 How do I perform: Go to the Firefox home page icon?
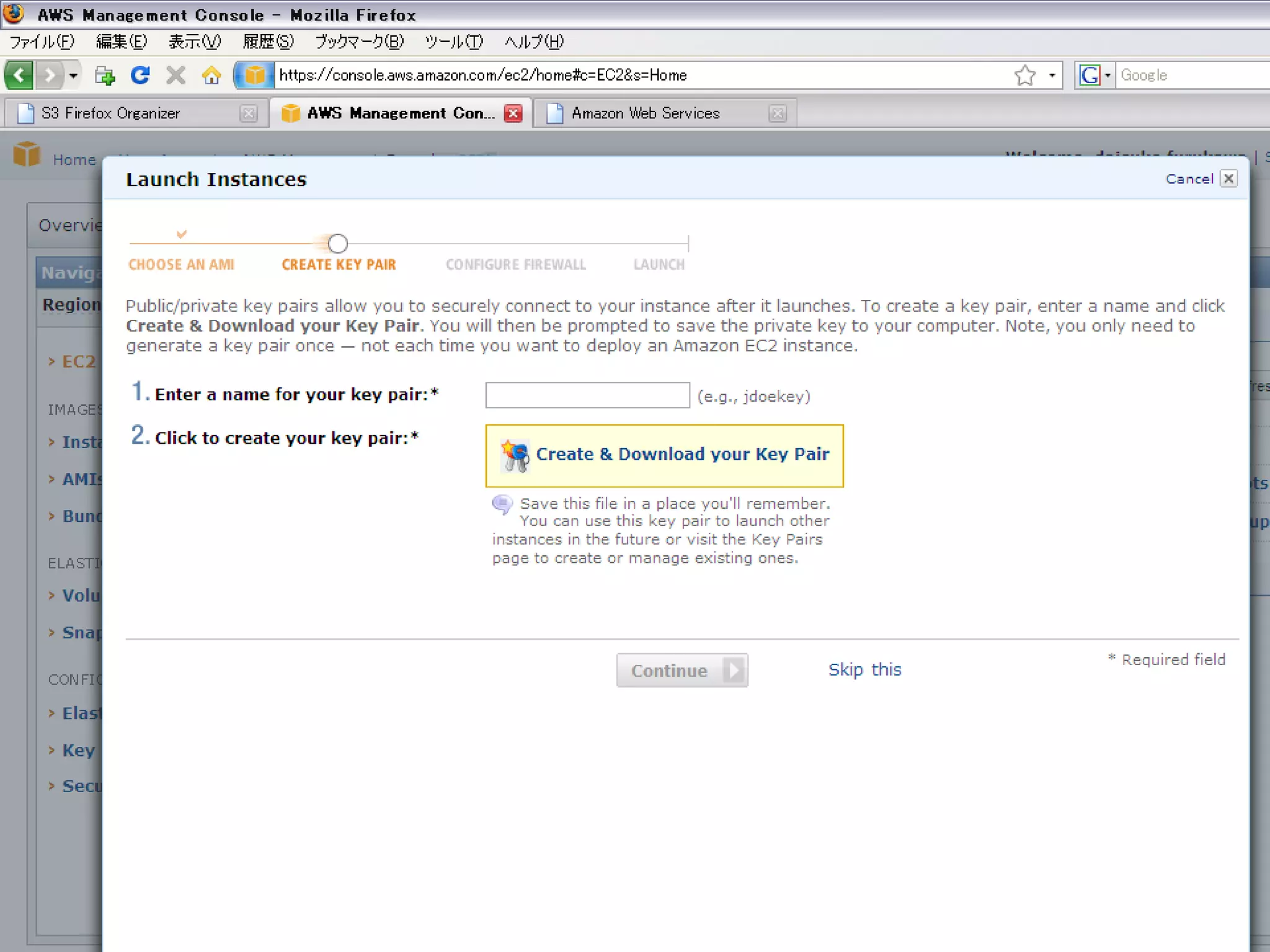(211, 75)
